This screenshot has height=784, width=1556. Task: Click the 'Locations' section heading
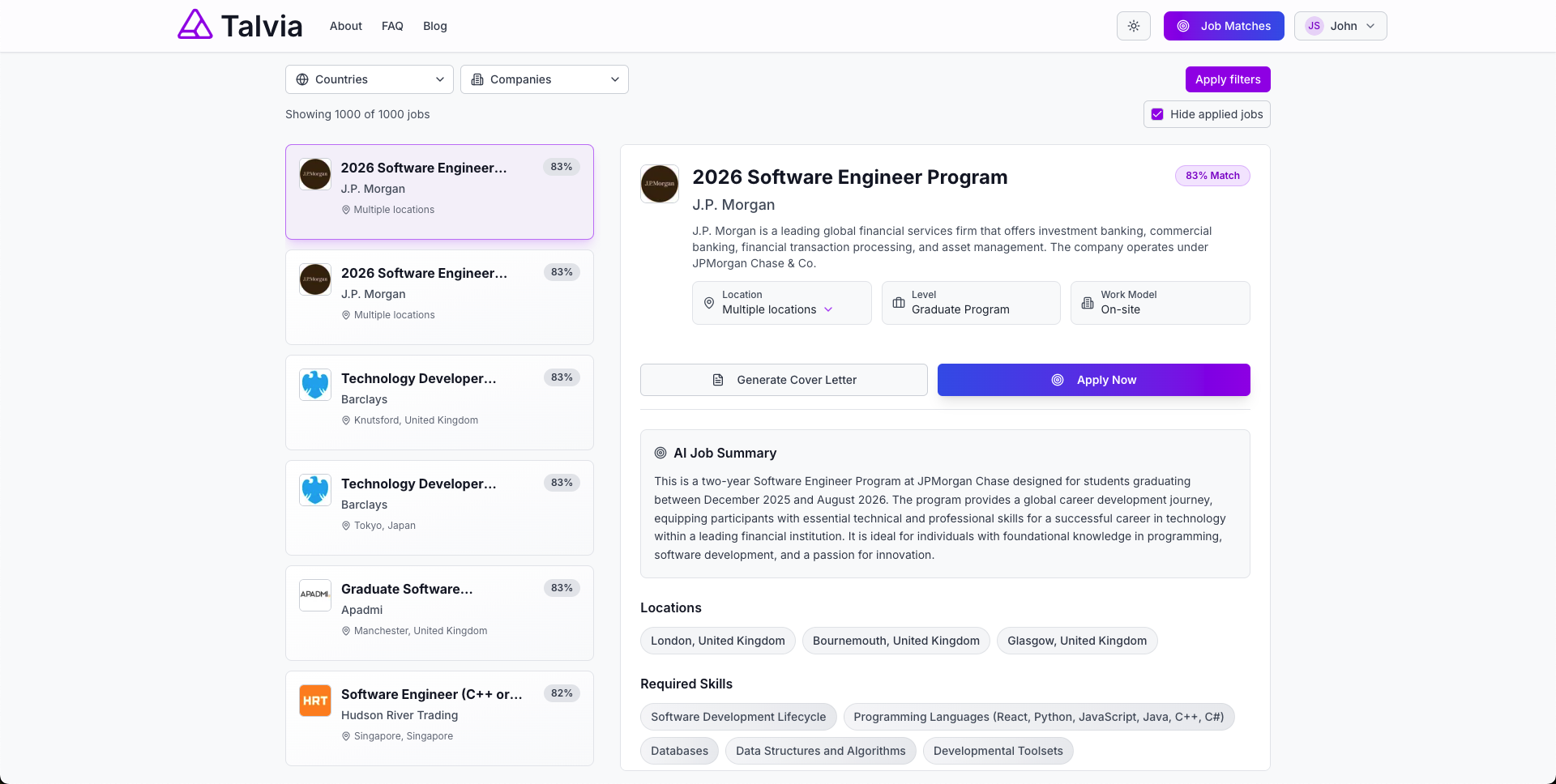coord(671,607)
